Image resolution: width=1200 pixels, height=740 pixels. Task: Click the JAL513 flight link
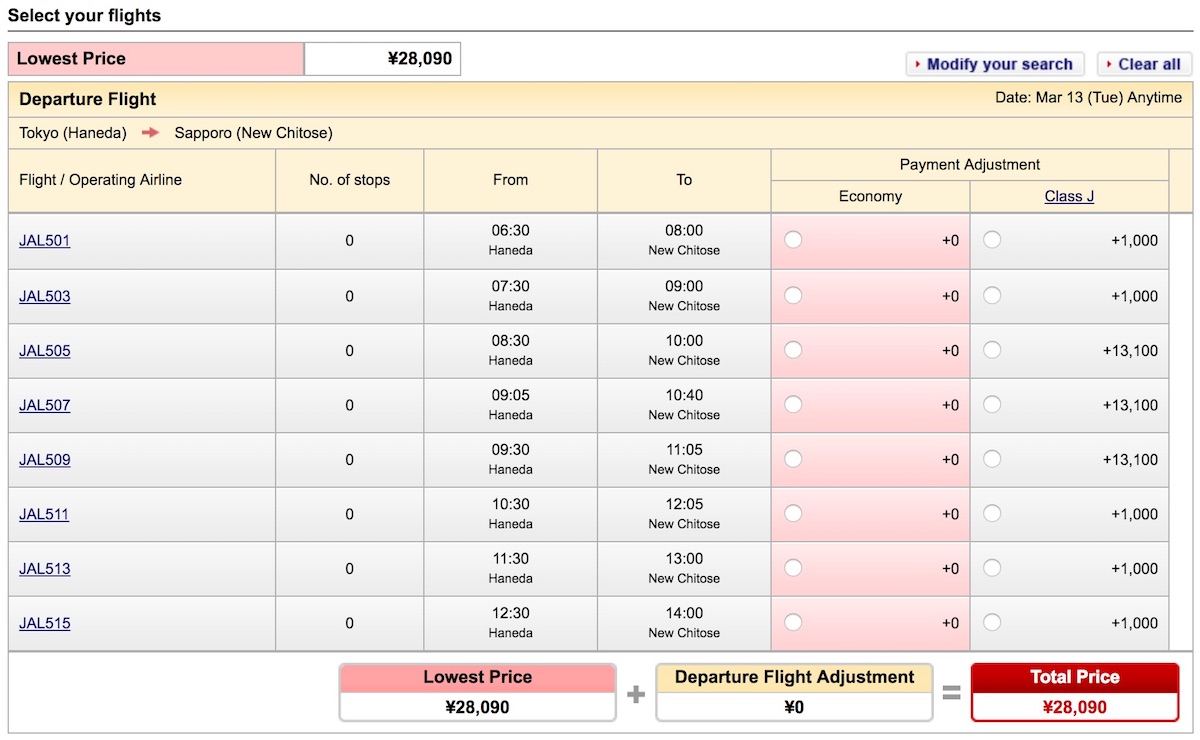pyautogui.click(x=45, y=569)
